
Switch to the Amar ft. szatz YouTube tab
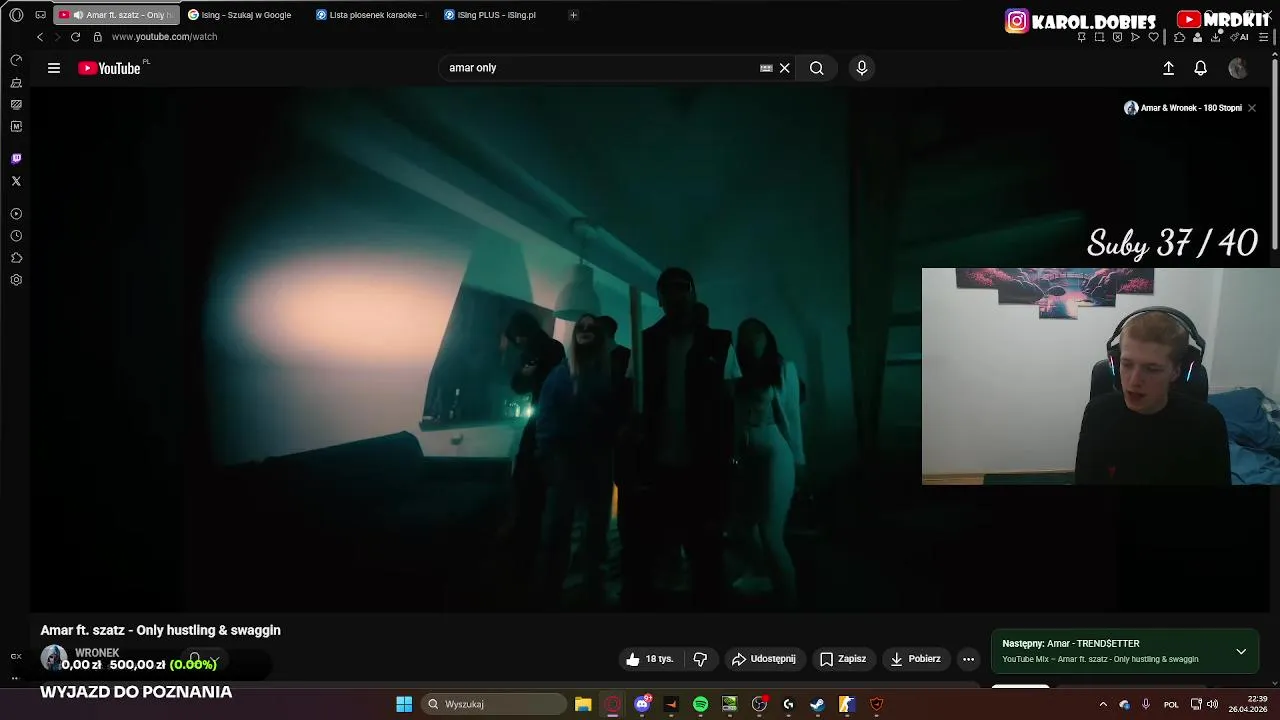(x=115, y=15)
